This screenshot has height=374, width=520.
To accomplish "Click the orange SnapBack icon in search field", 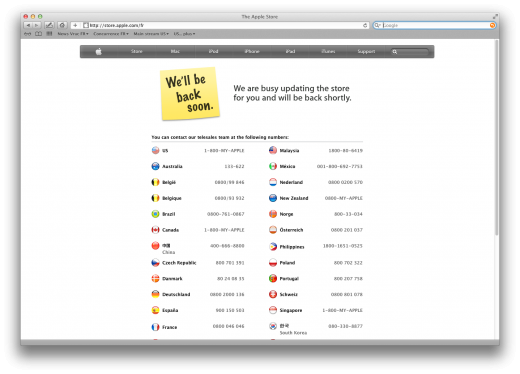I will pos(492,25).
